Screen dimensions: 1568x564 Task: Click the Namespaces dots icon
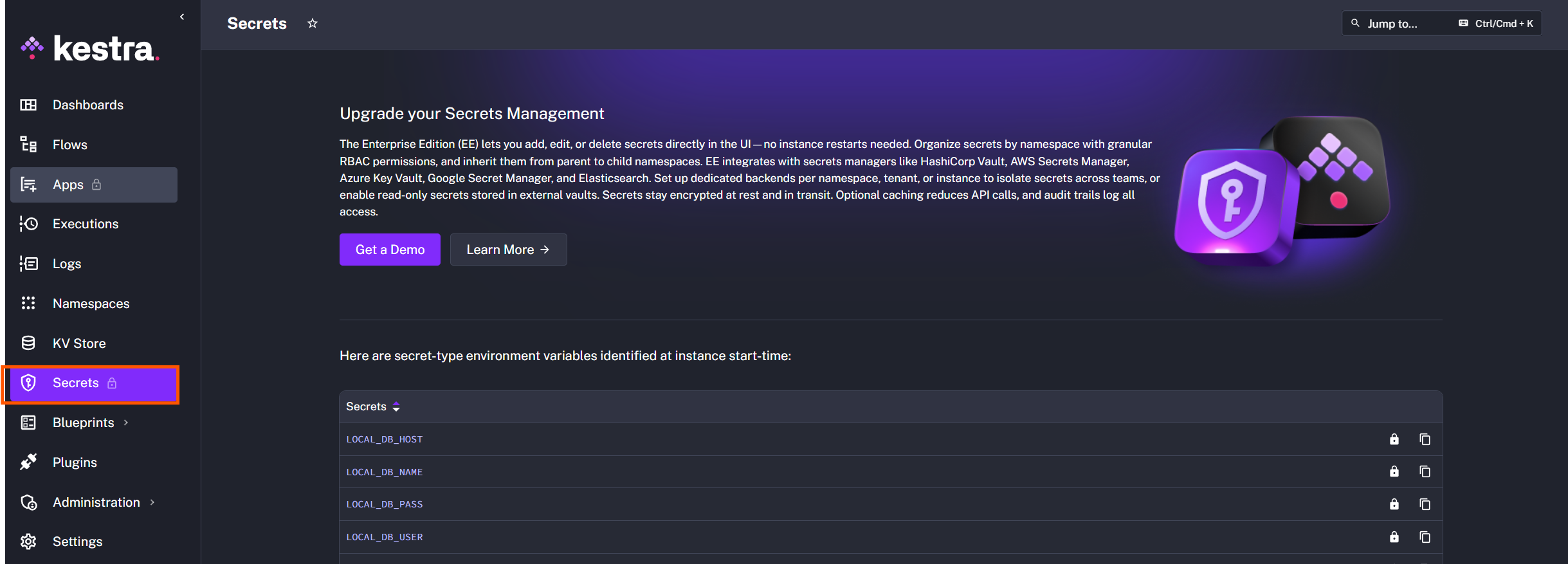point(28,304)
